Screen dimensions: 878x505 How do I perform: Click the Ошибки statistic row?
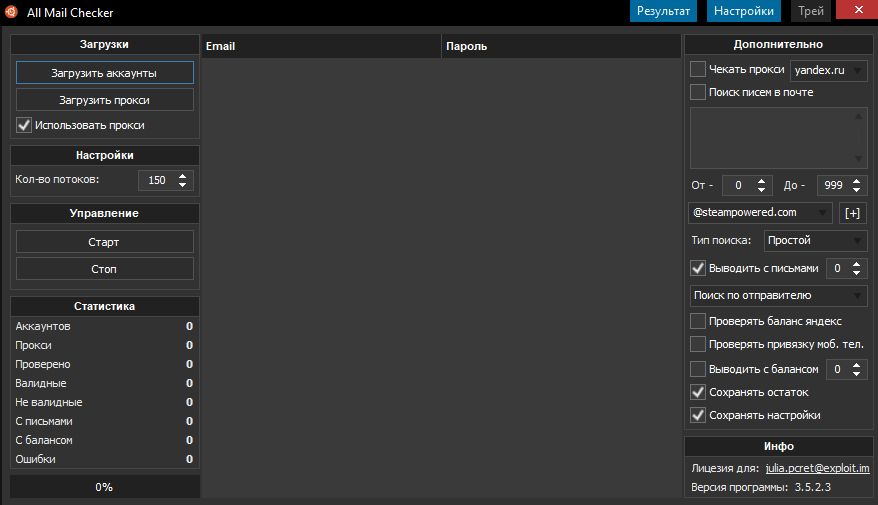[x=105, y=459]
